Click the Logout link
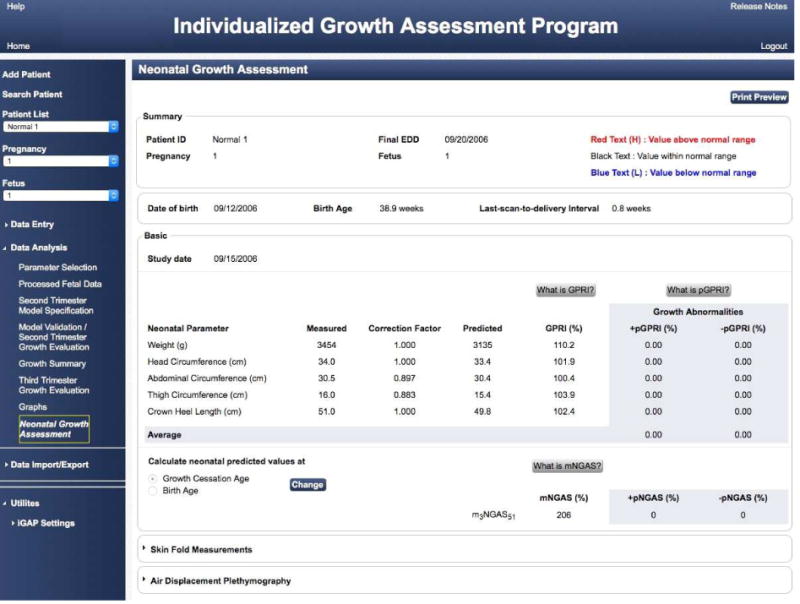 coord(773,46)
